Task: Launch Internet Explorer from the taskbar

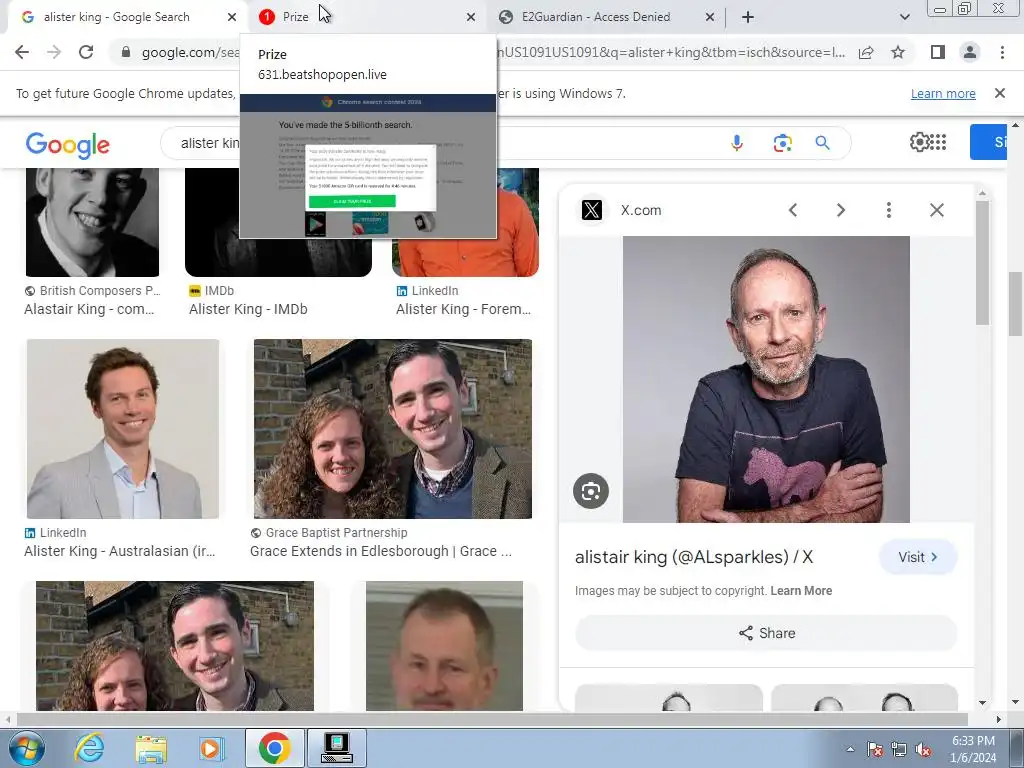Action: point(89,748)
